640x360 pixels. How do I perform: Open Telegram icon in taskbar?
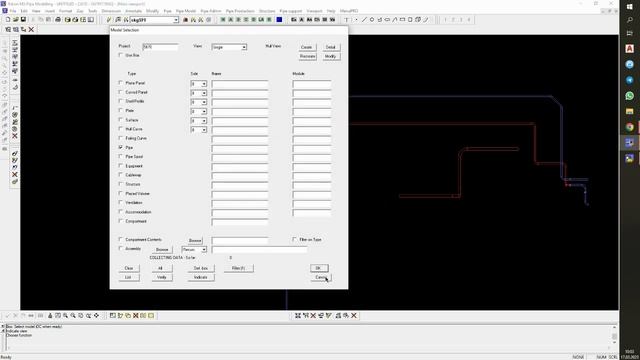(629, 80)
